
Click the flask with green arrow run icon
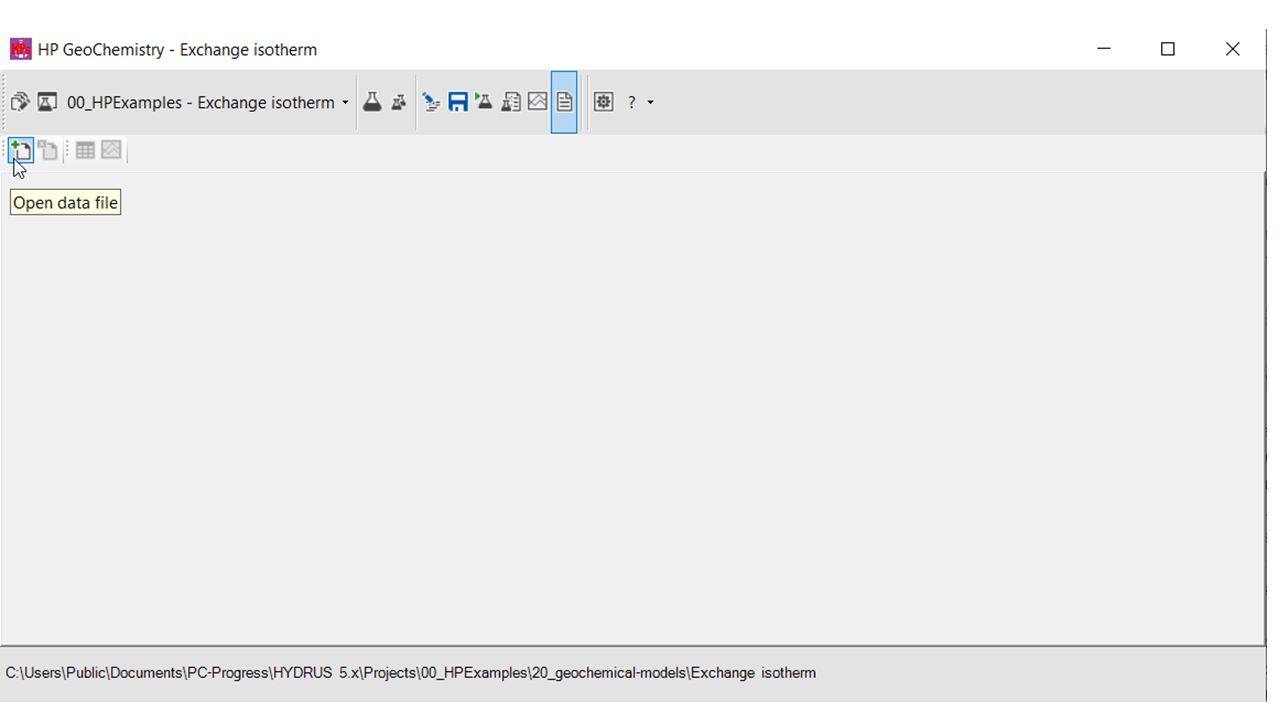click(484, 102)
